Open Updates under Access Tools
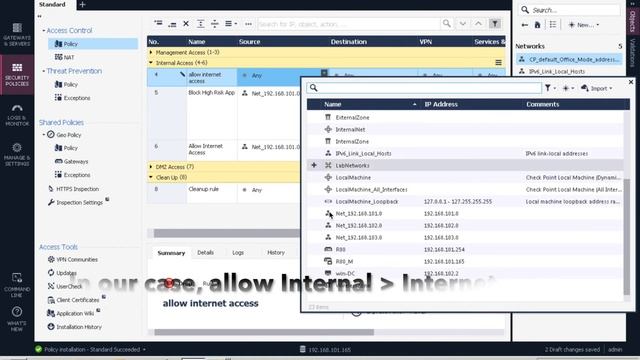The height and width of the screenshot is (360, 640). point(62,273)
